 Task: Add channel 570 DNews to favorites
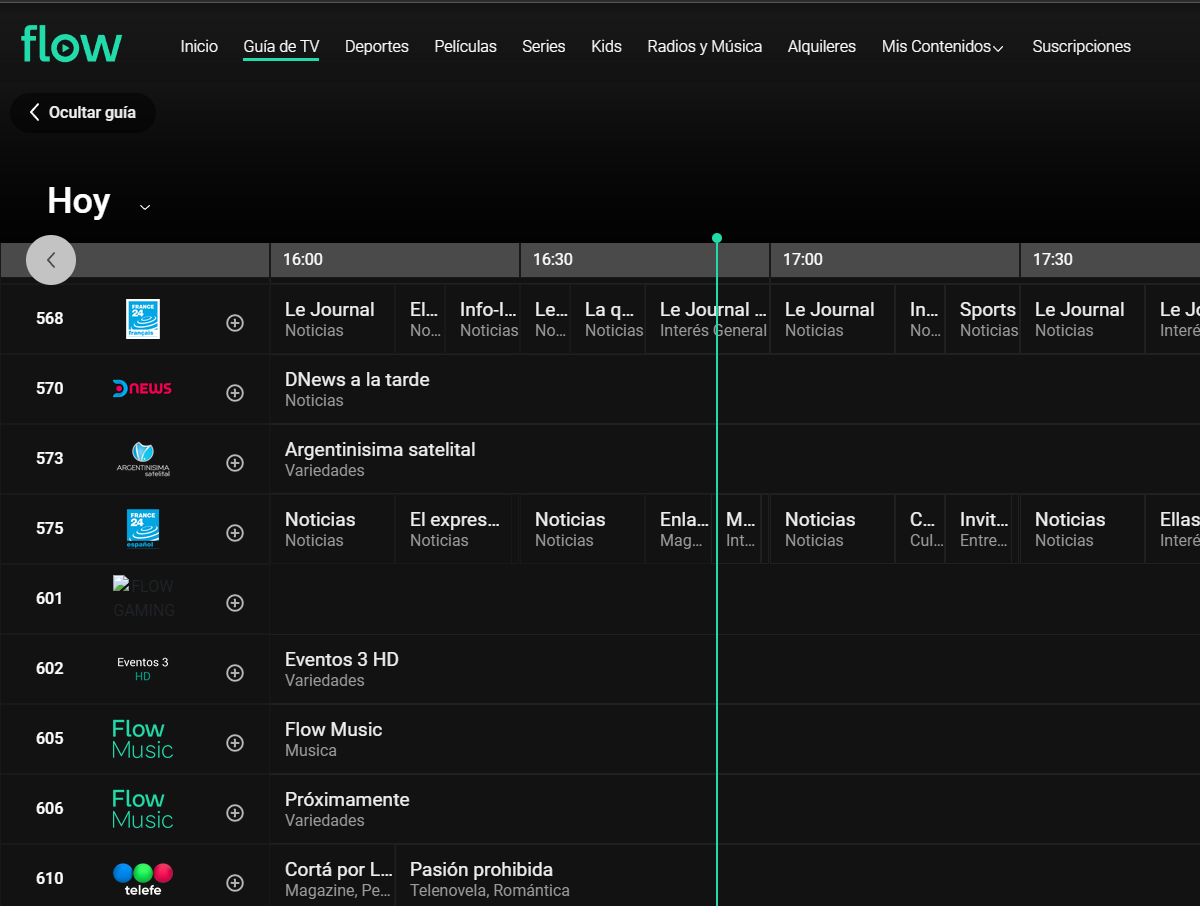pyautogui.click(x=235, y=393)
